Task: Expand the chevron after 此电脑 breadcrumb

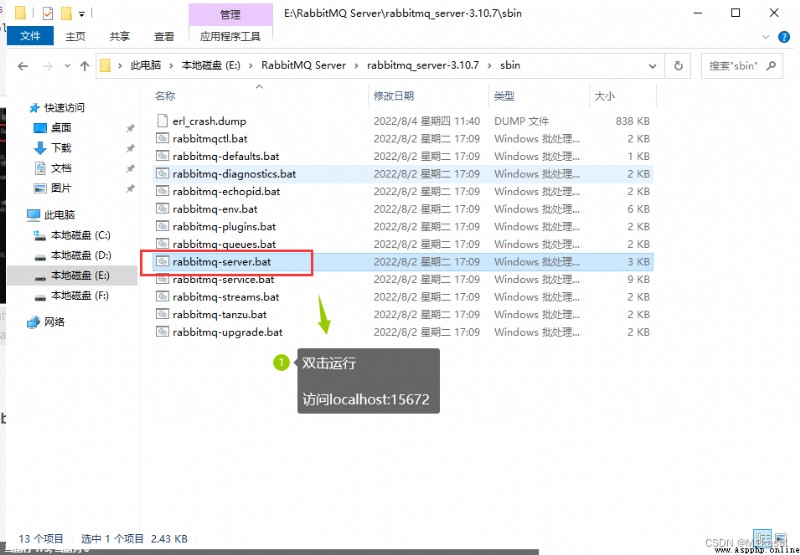Action: click(x=171, y=65)
